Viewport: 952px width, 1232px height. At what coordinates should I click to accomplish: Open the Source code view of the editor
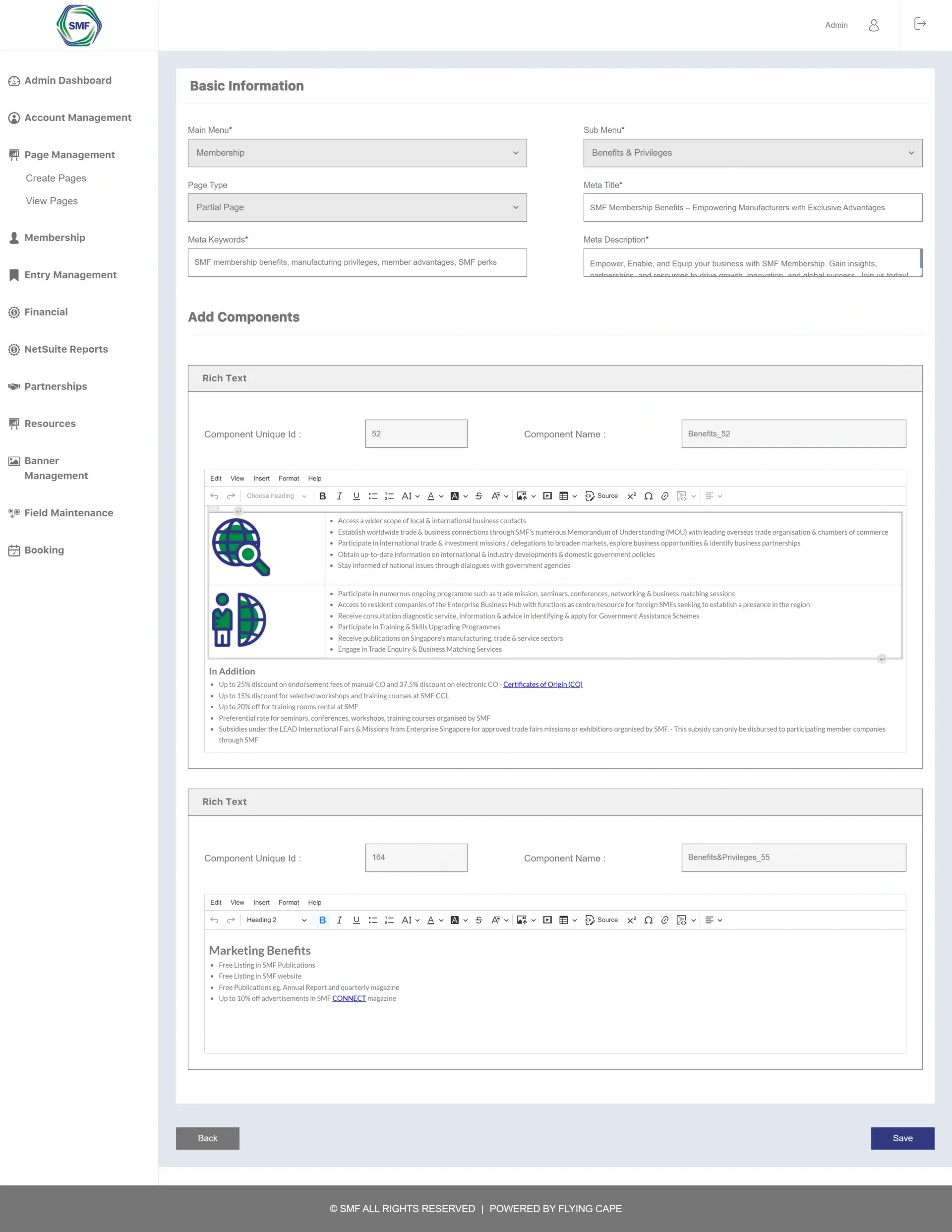pyautogui.click(x=602, y=496)
